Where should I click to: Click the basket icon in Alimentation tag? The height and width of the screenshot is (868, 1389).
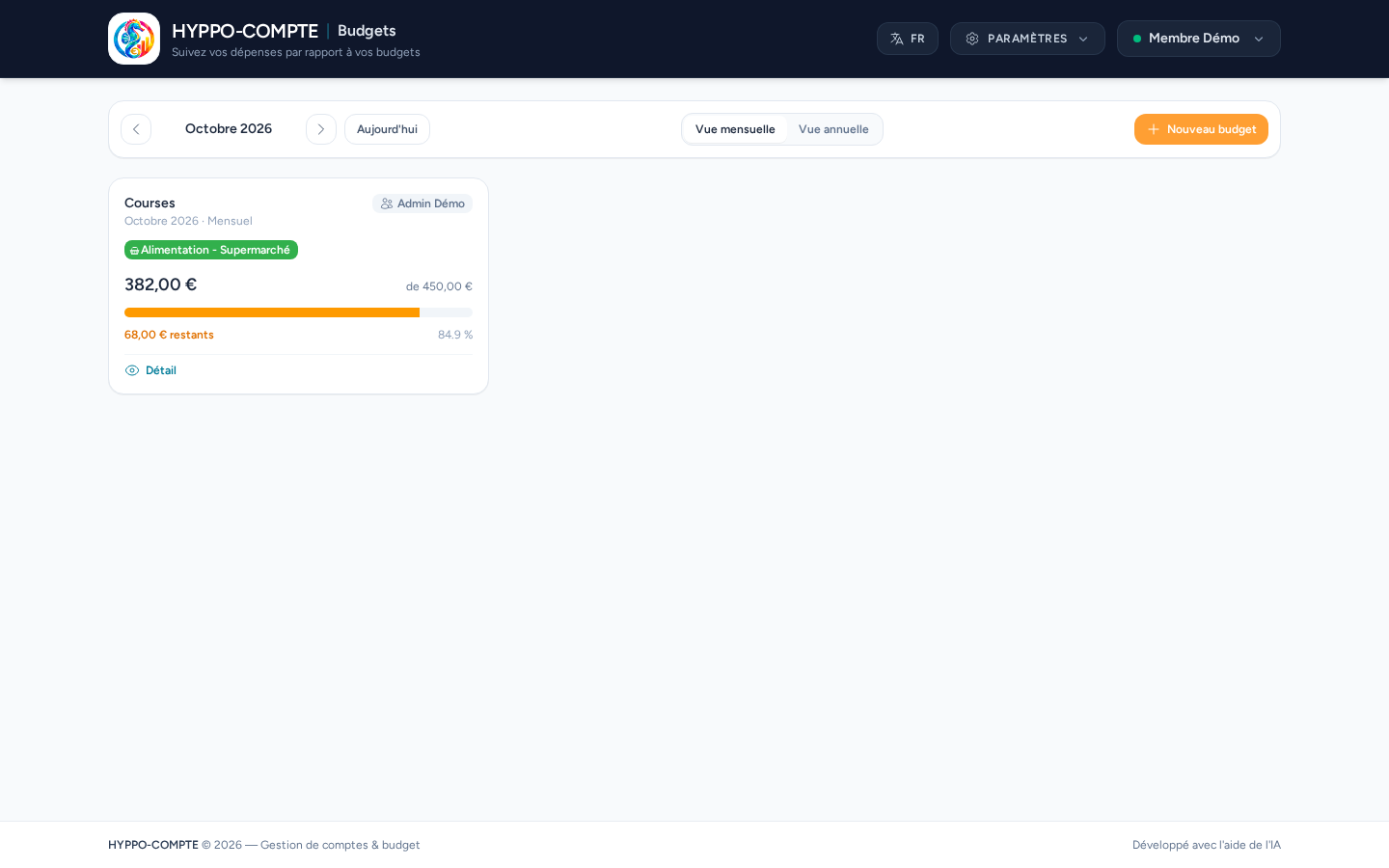coord(135,251)
